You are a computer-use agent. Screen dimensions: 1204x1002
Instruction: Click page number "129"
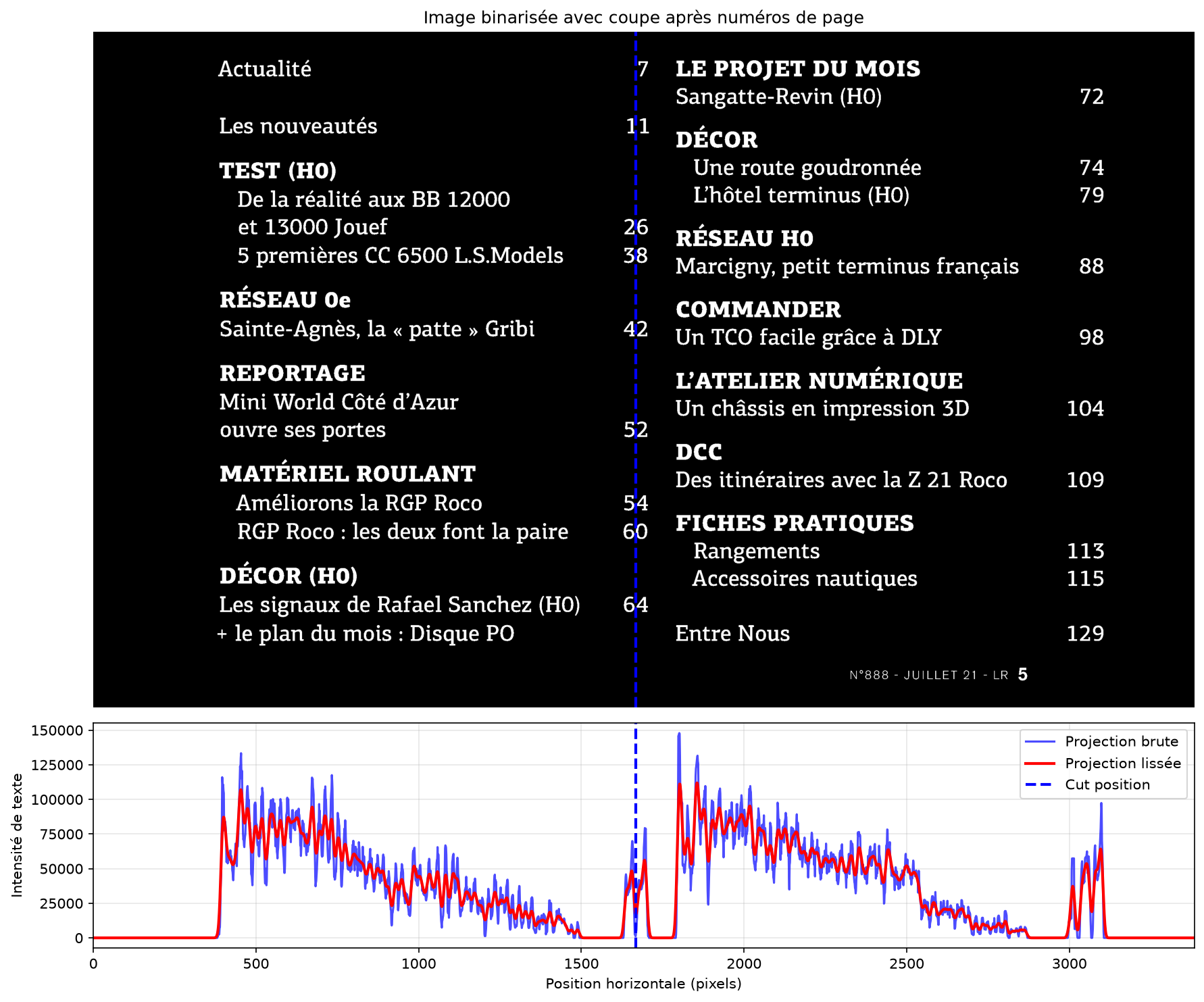pyautogui.click(x=1085, y=634)
